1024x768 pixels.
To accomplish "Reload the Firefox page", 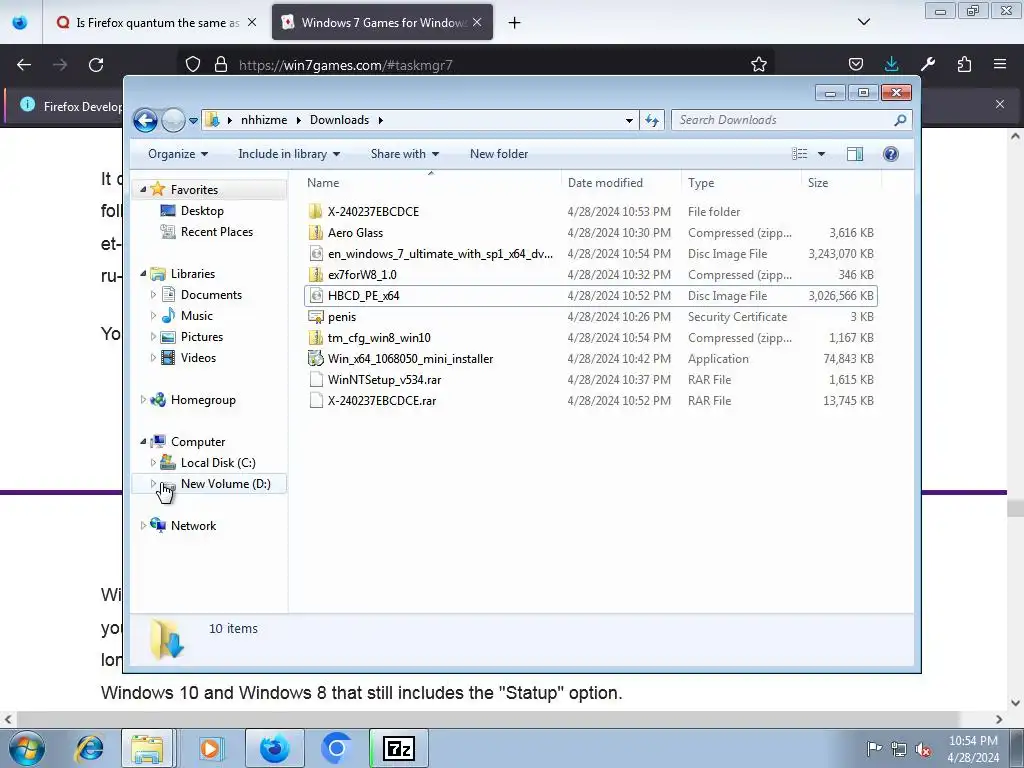I will tap(96, 65).
